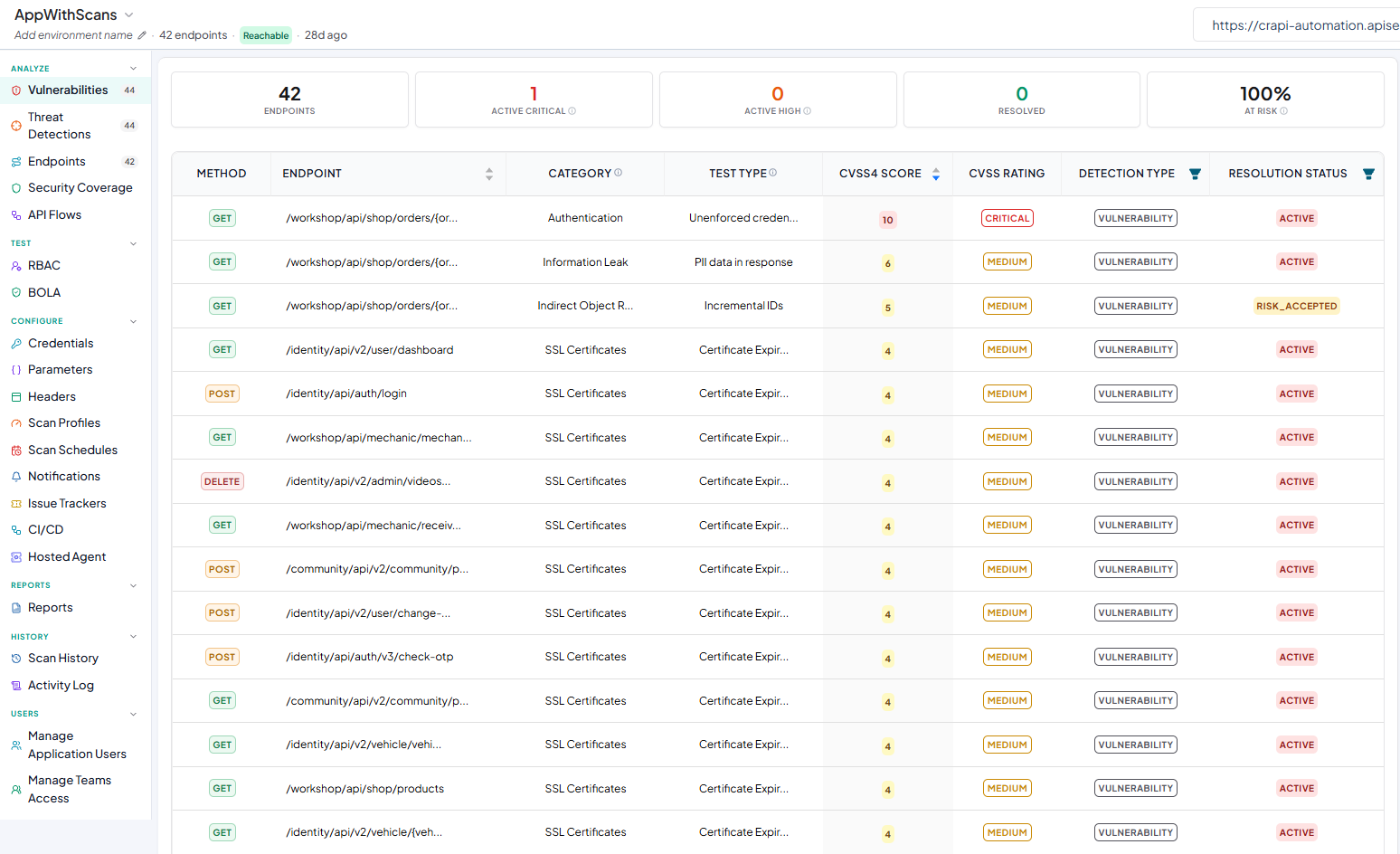This screenshot has height=854, width=1400.
Task: Collapse the Configure sidebar section
Action: pyautogui.click(x=134, y=321)
